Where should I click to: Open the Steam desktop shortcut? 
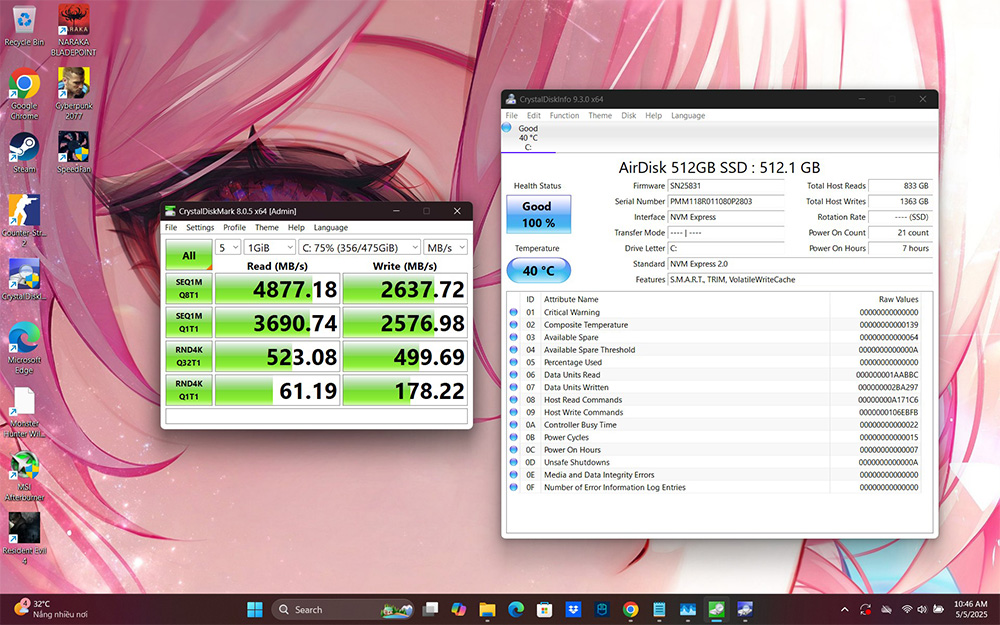[x=24, y=153]
